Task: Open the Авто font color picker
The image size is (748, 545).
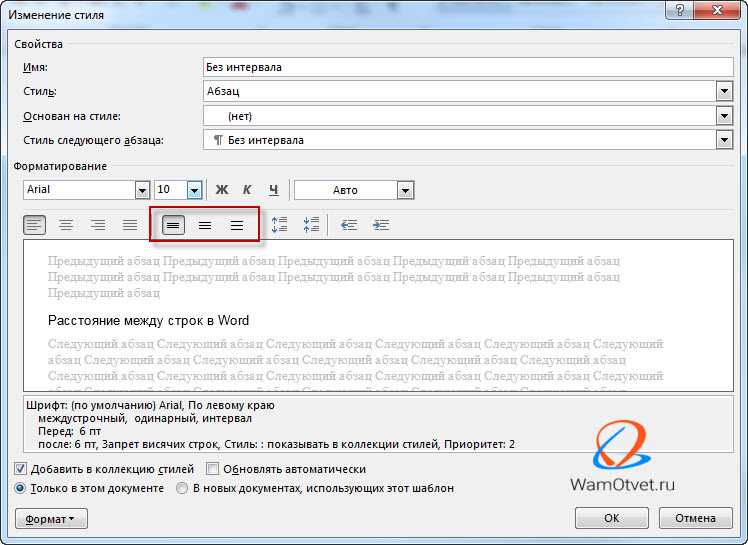Action: [405, 190]
